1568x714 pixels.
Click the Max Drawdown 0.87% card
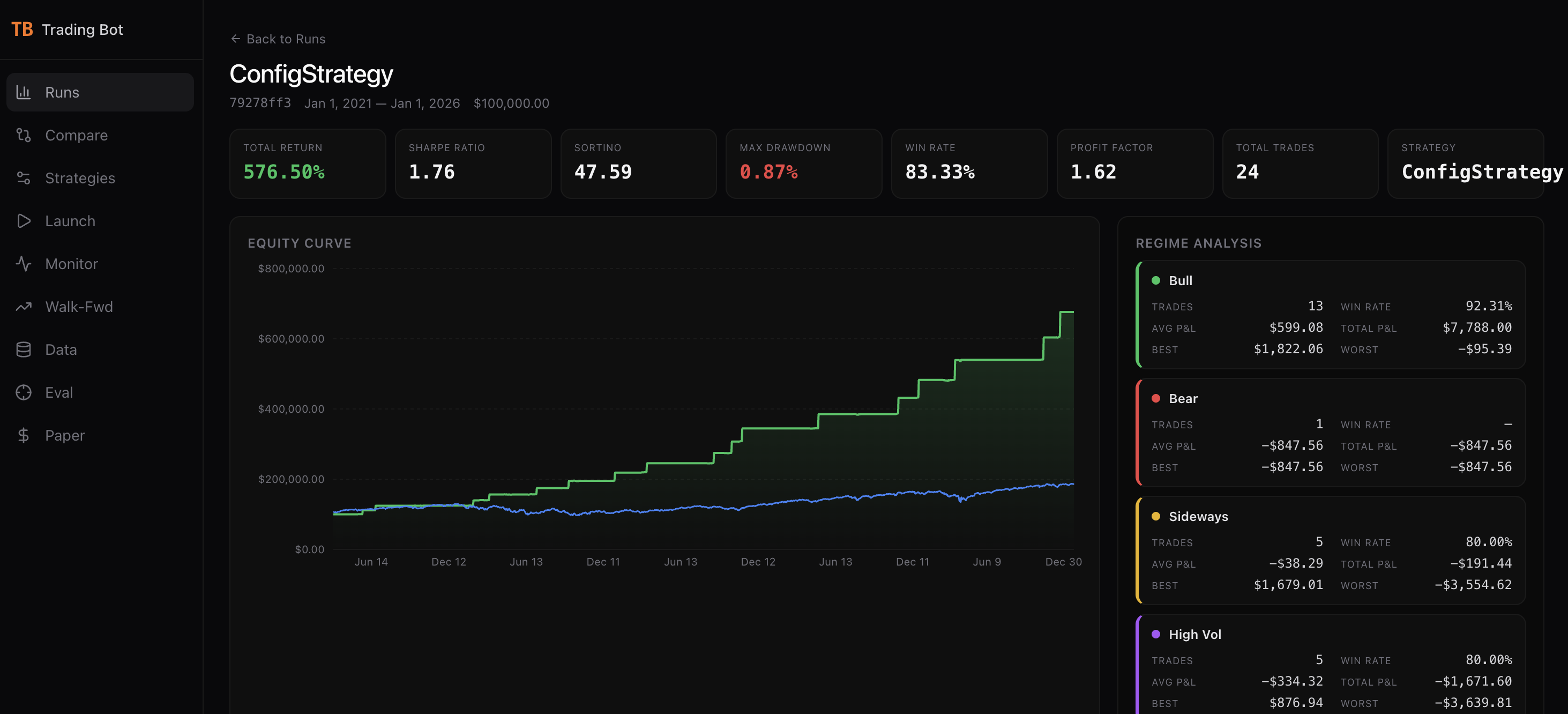pyautogui.click(x=803, y=163)
